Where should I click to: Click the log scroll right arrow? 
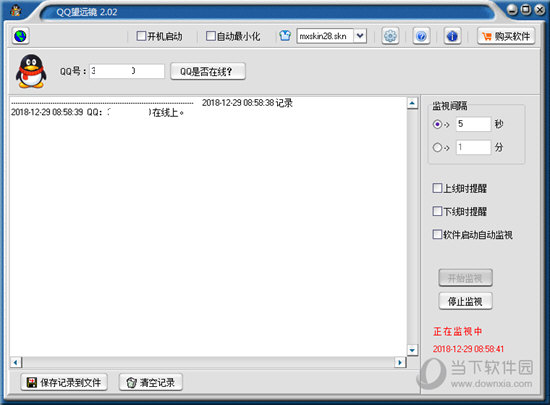point(400,362)
